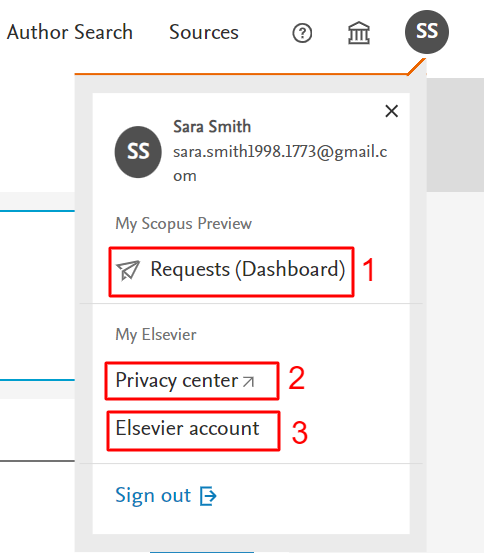The image size is (484, 553).
Task: Click the Privacy center external-link arrow
Action: (x=248, y=382)
